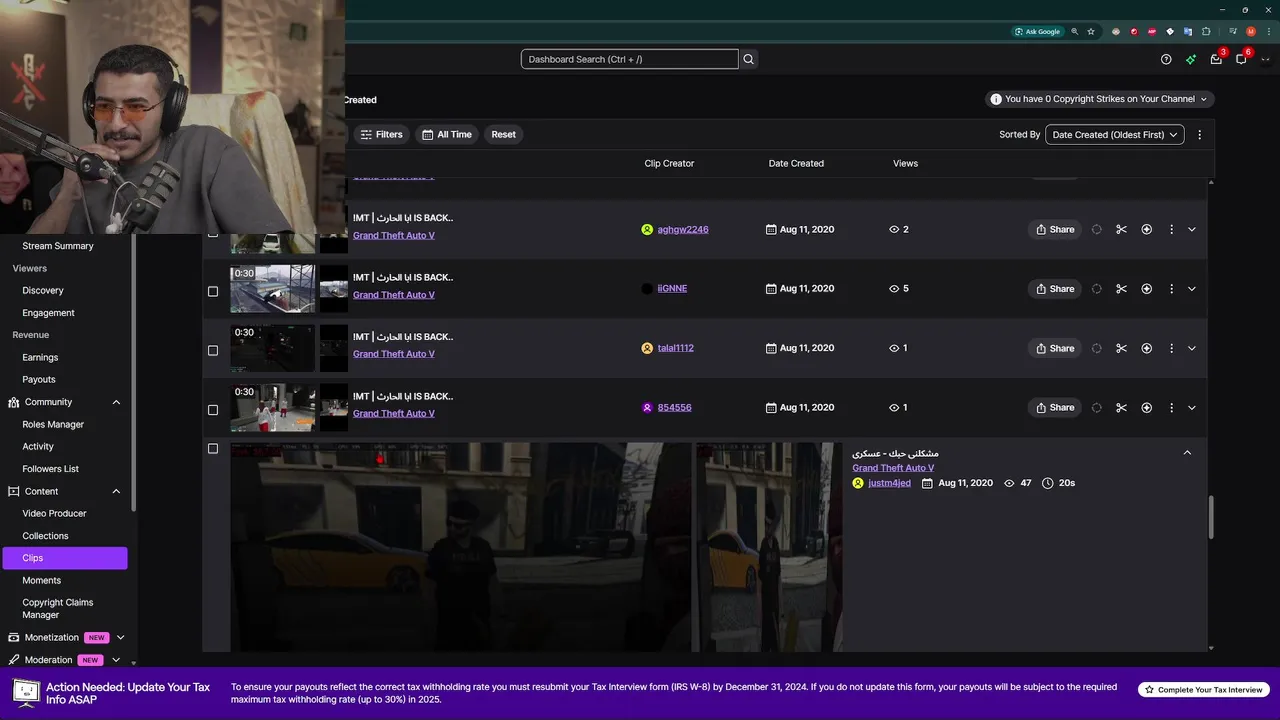Click Complete Your Tax Interview button
The image size is (1280, 720).
(x=1204, y=690)
